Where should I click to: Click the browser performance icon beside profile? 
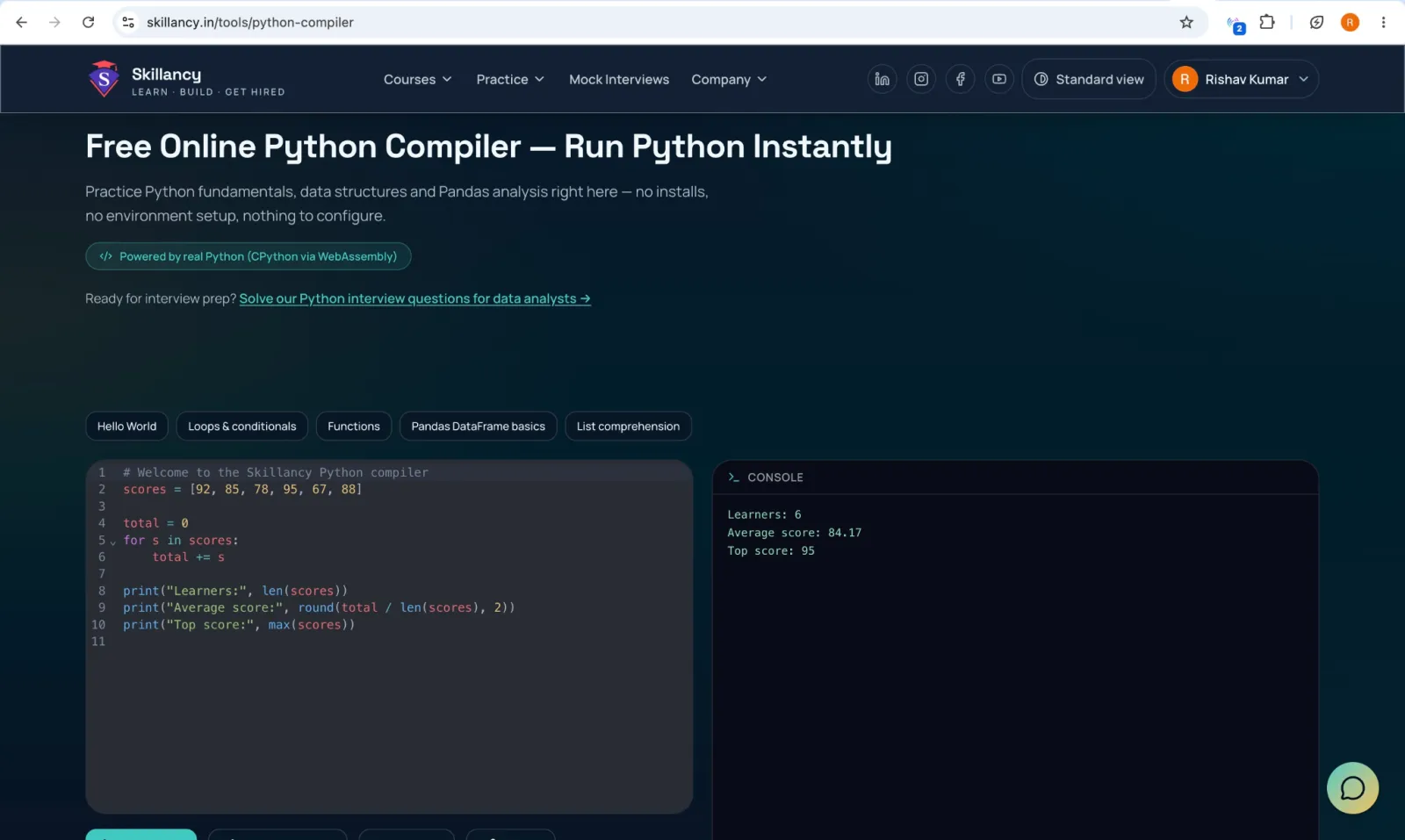(1316, 22)
